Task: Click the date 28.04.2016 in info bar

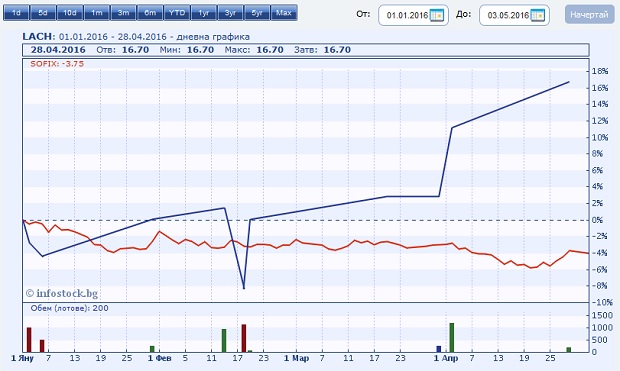Action: [58, 50]
